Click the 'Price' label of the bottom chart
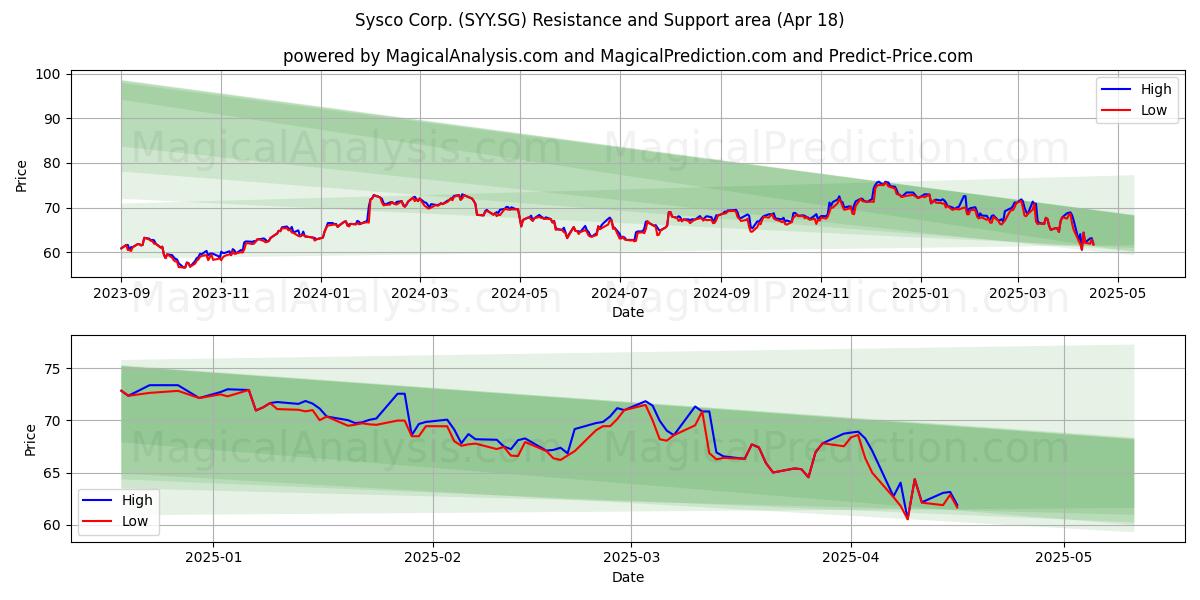The width and height of the screenshot is (1200, 600). (x=30, y=439)
